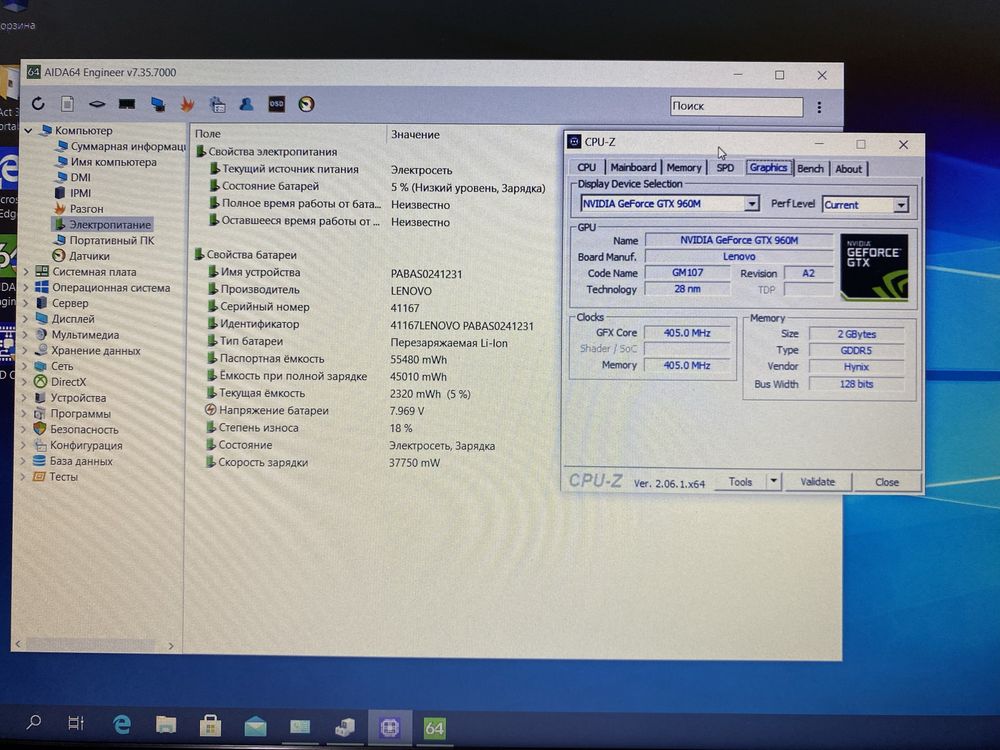1000x750 pixels.
Task: Launch the disk benchmark toolbar icon
Action: (97, 104)
